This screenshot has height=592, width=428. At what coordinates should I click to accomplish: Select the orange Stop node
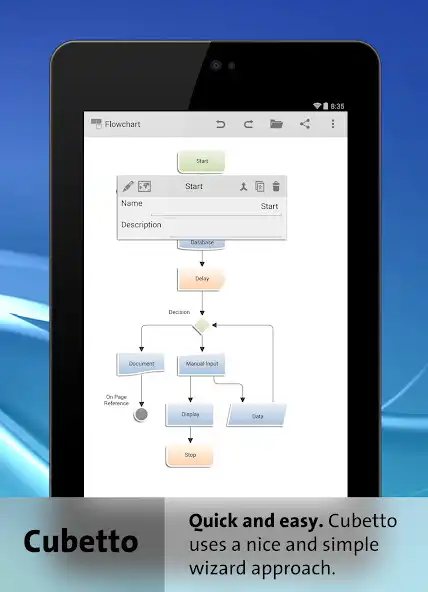(x=190, y=455)
